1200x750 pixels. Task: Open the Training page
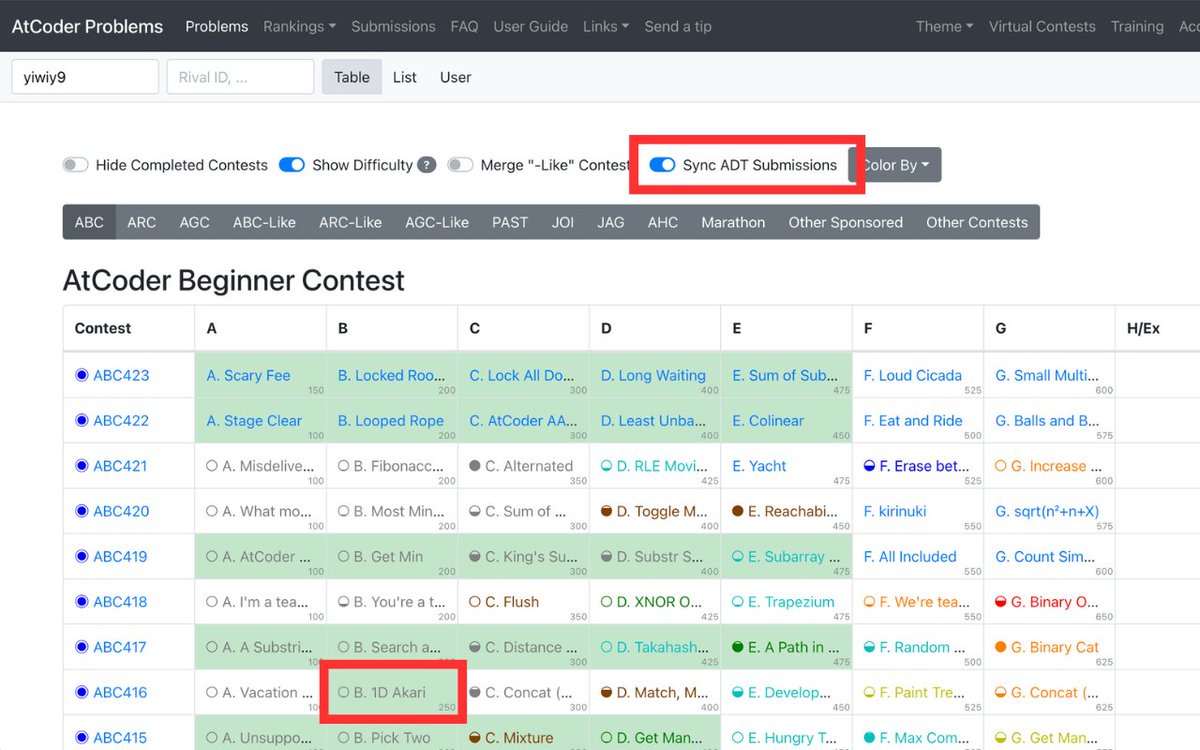(1137, 27)
